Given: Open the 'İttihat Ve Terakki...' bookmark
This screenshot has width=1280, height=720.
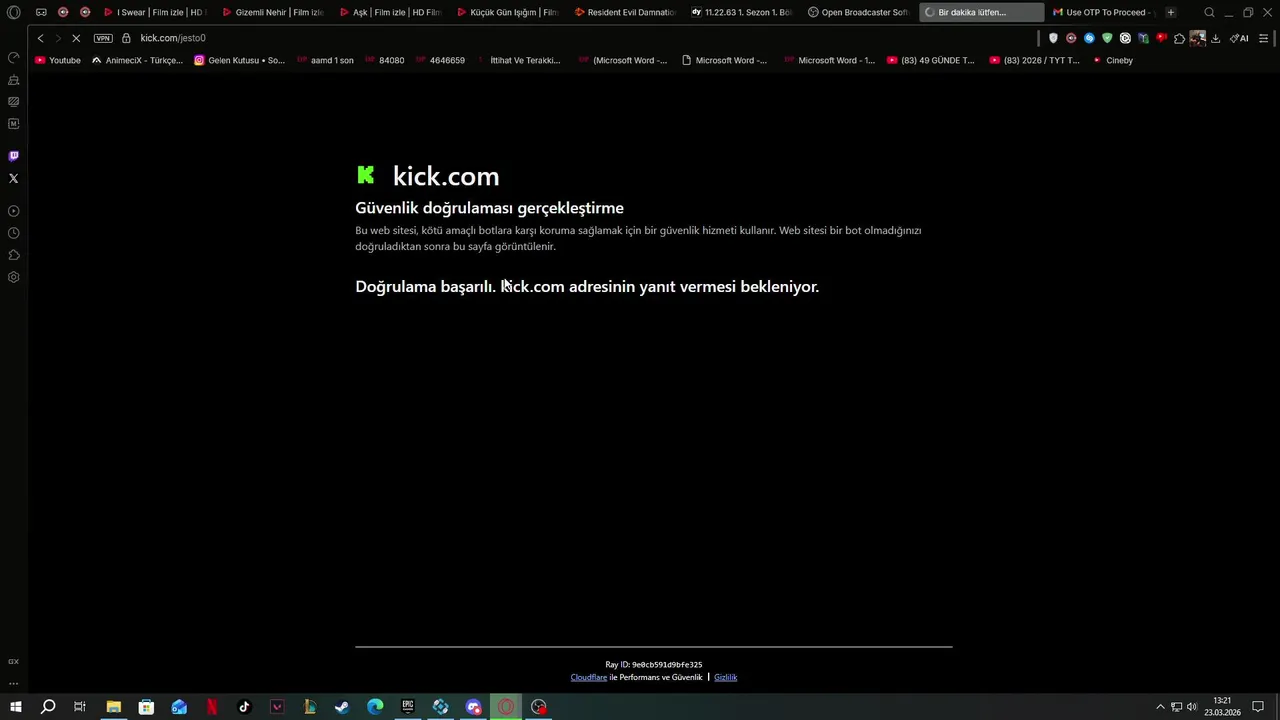Looking at the screenshot, I should (x=518, y=60).
